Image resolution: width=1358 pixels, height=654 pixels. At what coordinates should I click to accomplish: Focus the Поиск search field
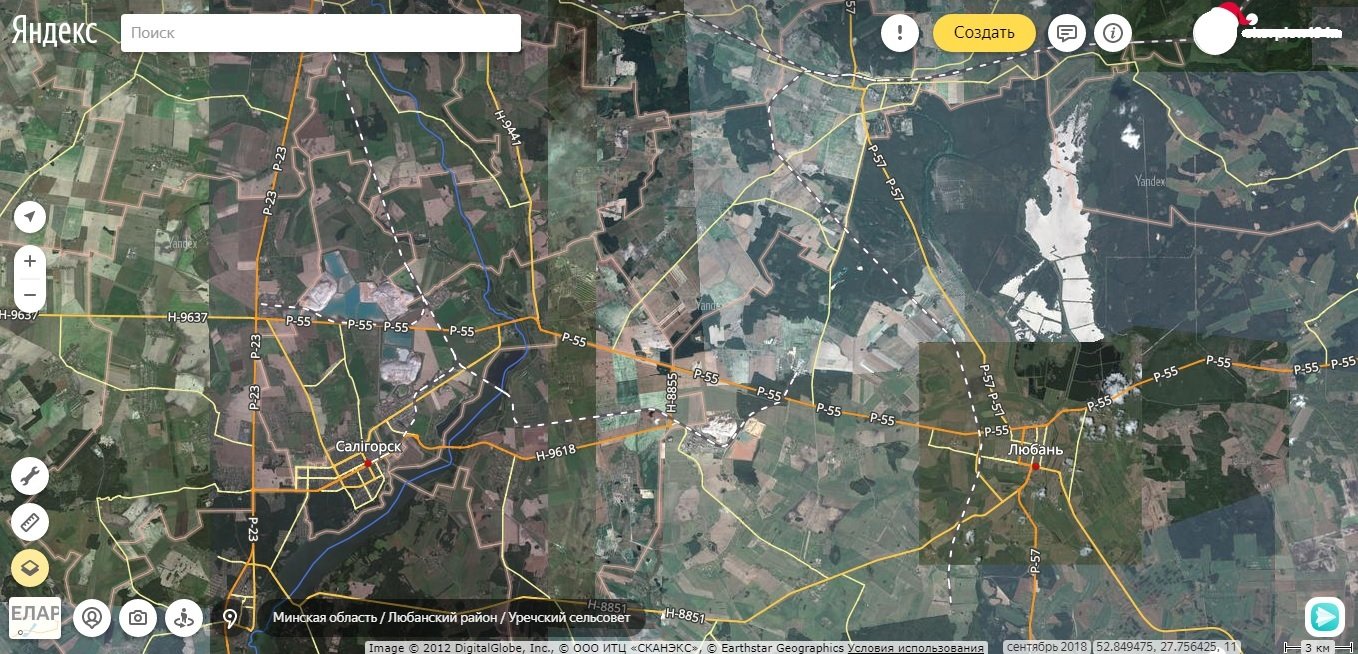click(320, 33)
